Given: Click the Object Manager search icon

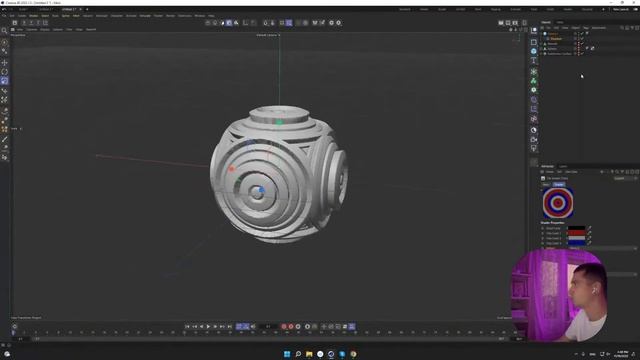Looking at the screenshot, I should 622,28.
